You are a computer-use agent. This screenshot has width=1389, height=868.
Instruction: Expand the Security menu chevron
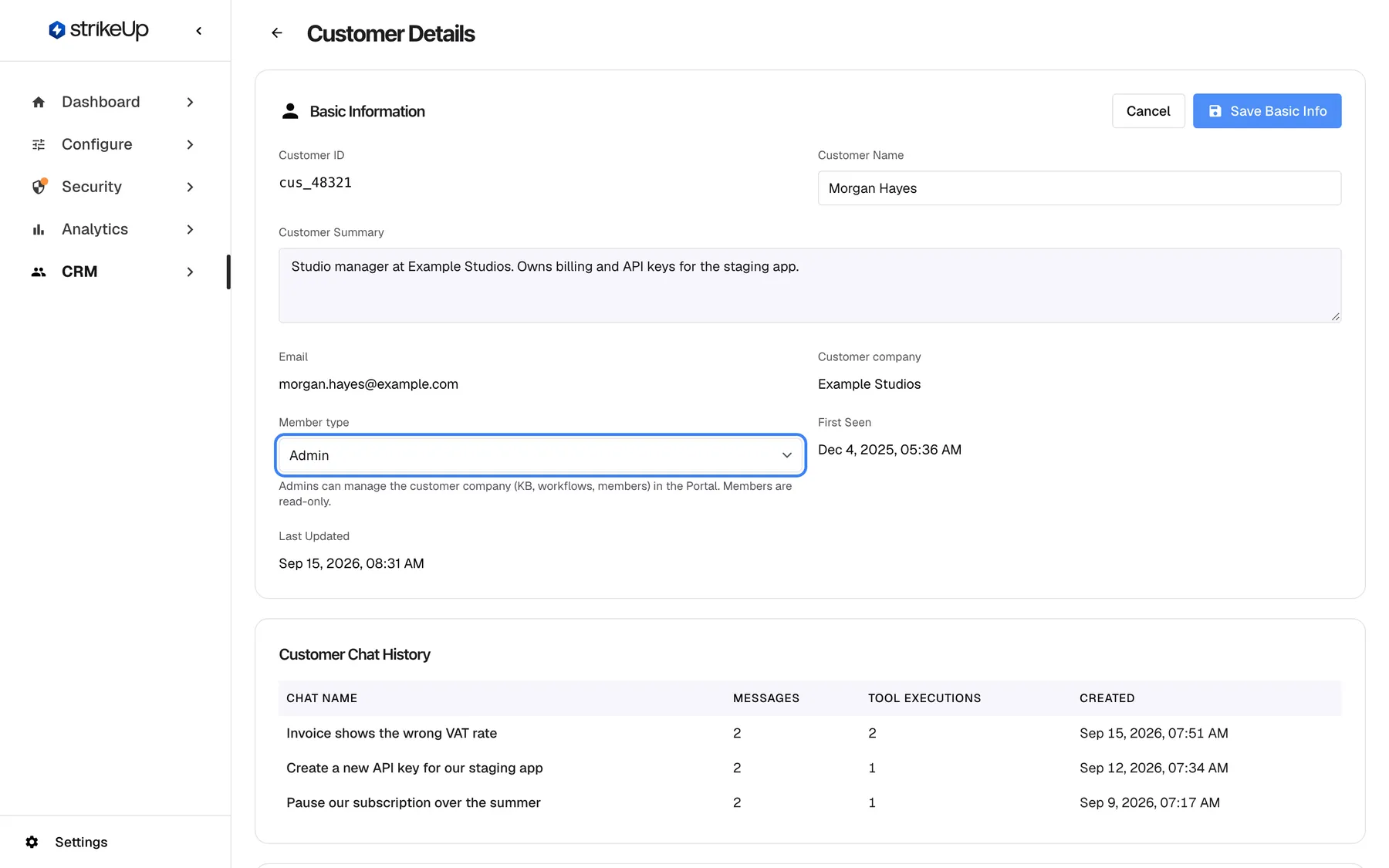[190, 187]
